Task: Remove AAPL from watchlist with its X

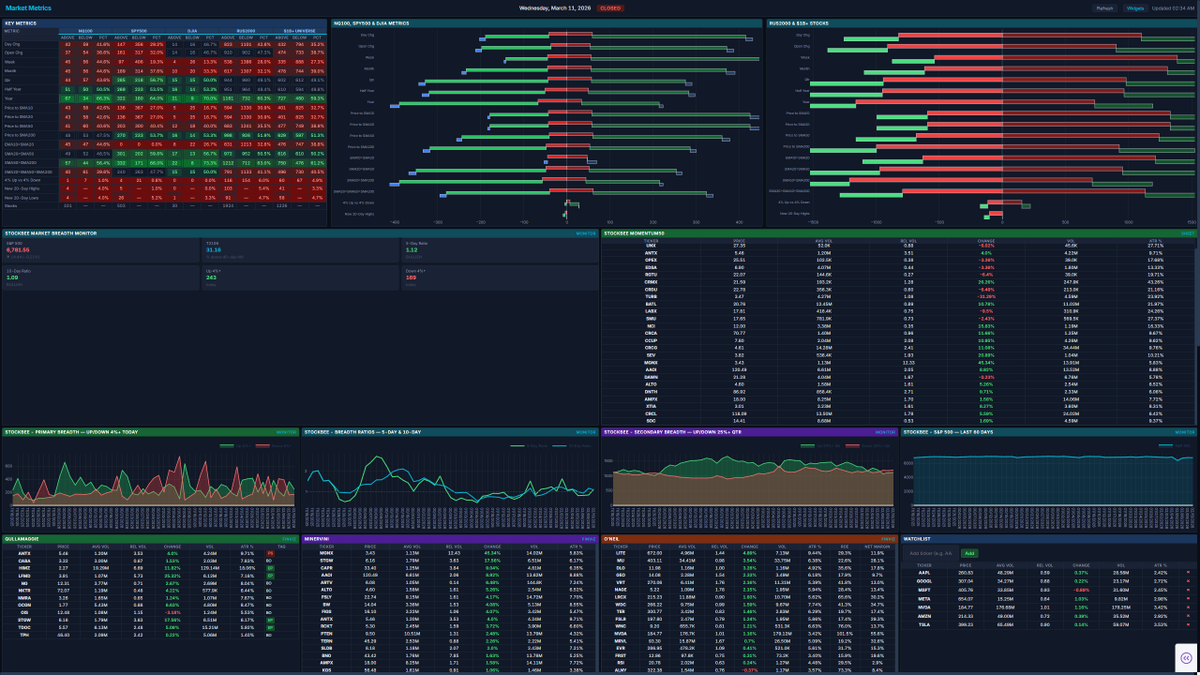Action: point(1188,572)
